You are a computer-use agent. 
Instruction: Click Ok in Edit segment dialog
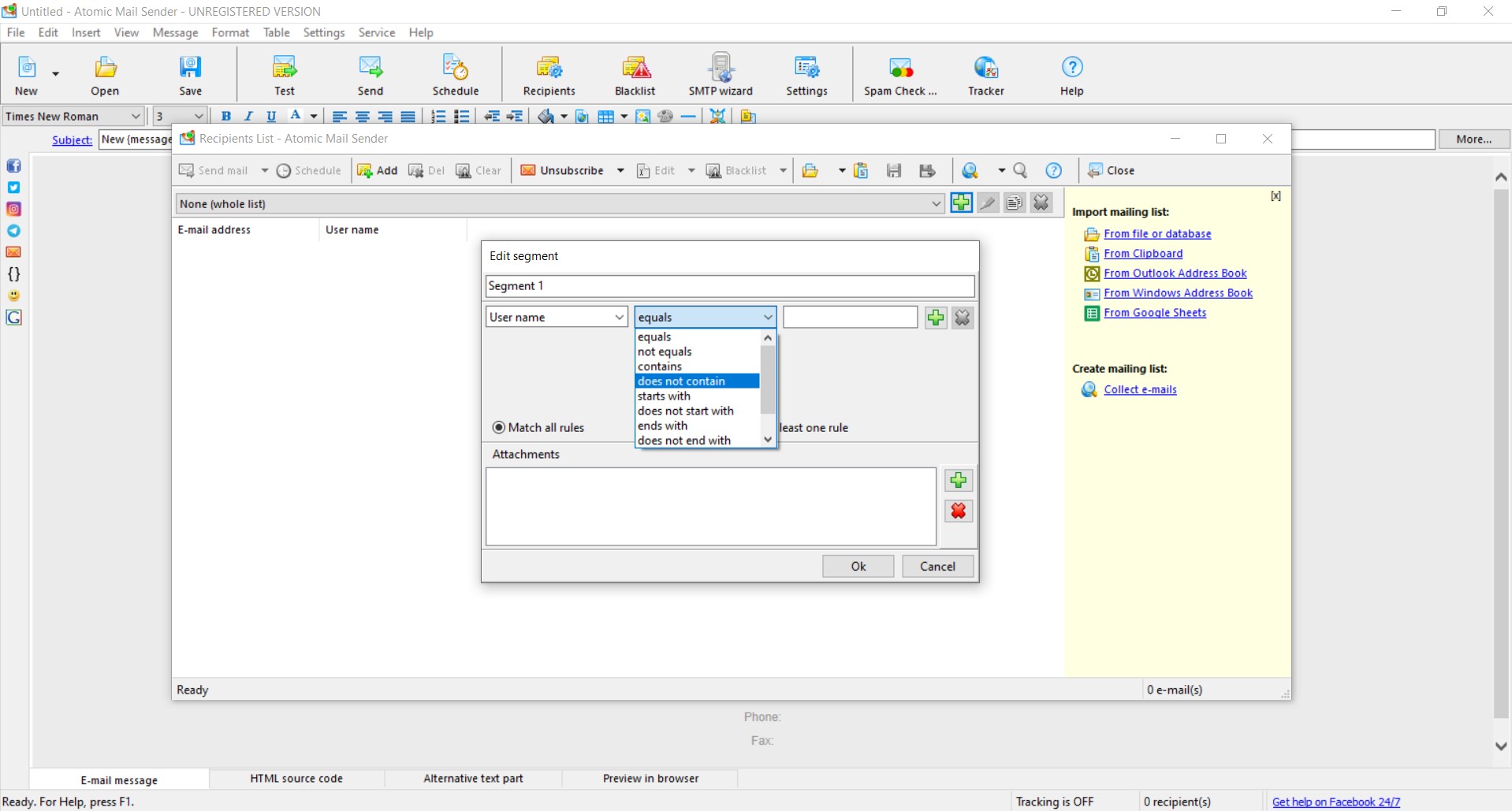point(858,566)
